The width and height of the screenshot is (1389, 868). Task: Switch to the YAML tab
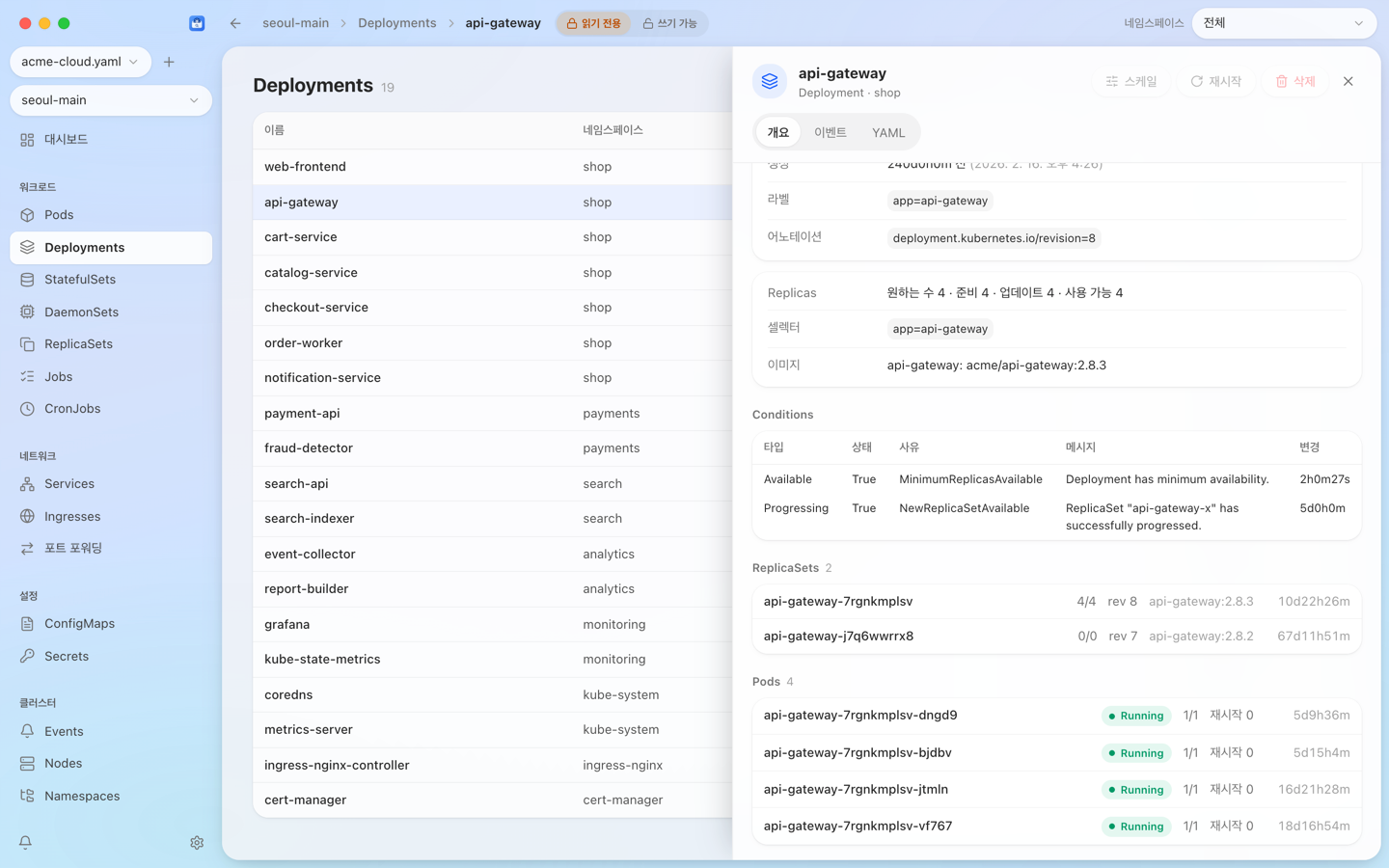click(888, 132)
